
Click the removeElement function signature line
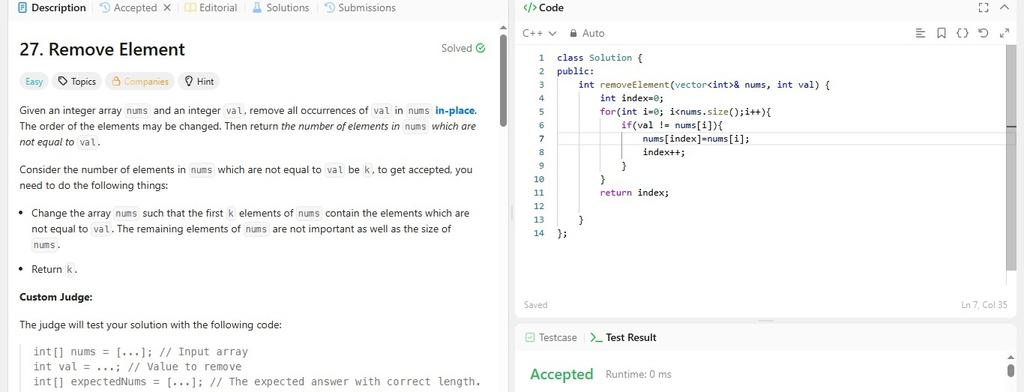(x=704, y=85)
